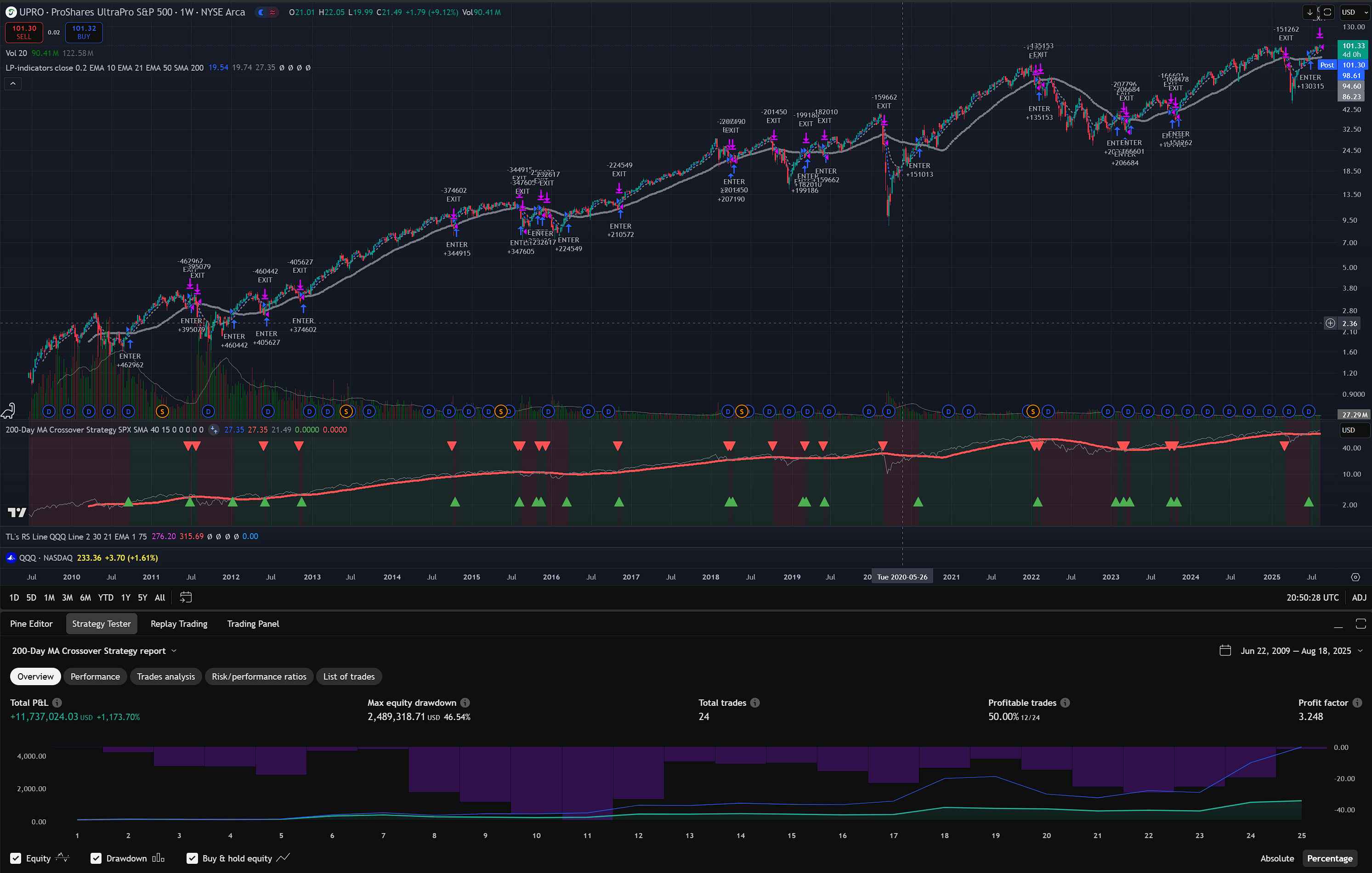Select the 1M time range
The width and height of the screenshot is (1372, 873).
click(50, 597)
